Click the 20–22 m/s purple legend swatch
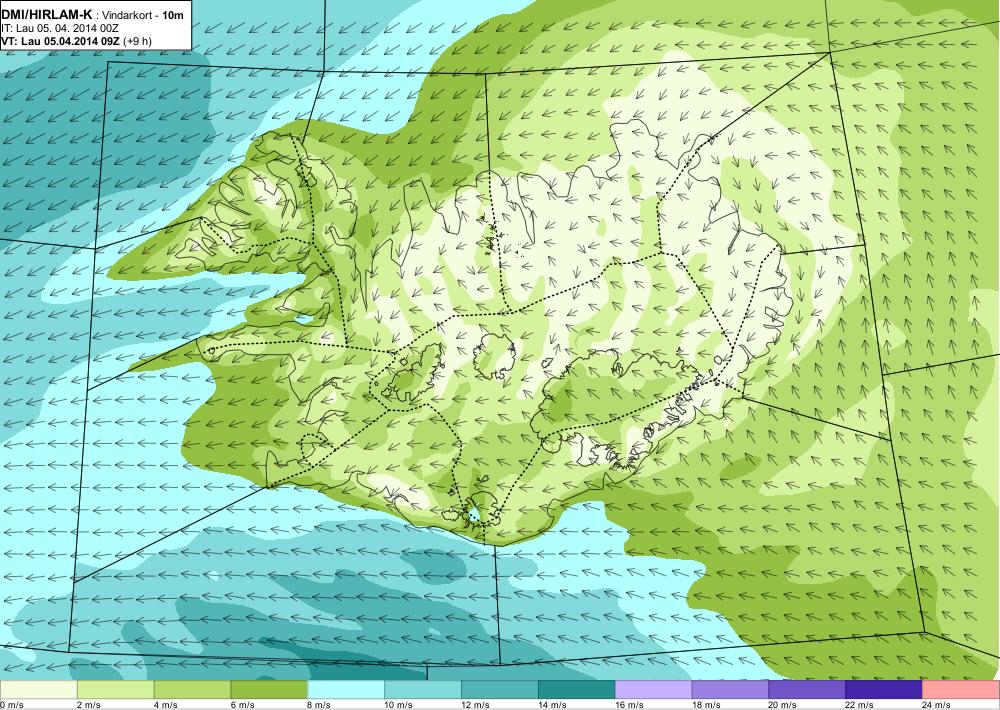The height and width of the screenshot is (710, 1000). tap(807, 690)
